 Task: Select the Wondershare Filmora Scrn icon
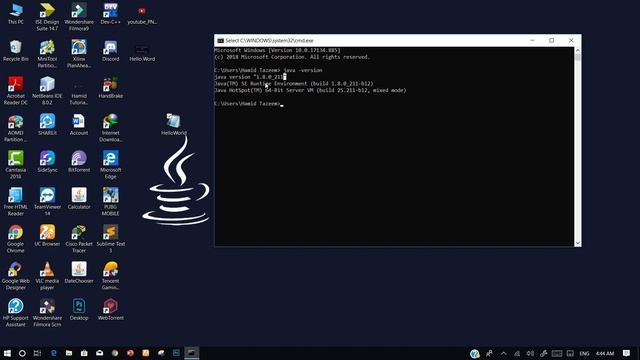47,313
